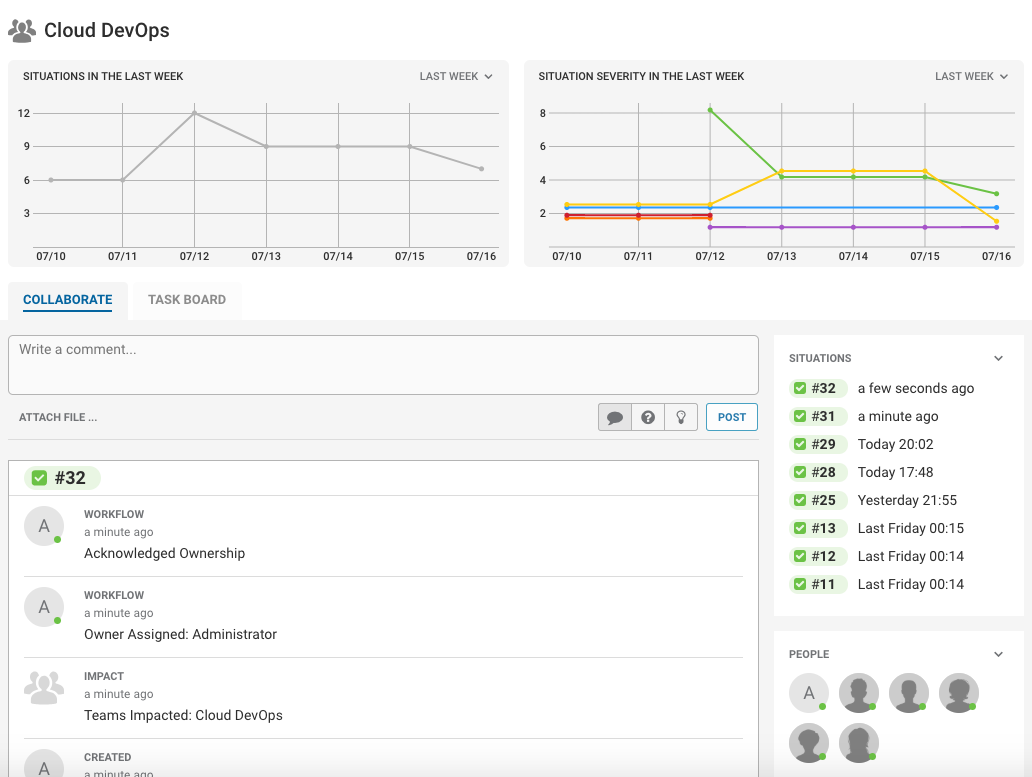Click the green check beside situation #29
Viewport: 1032px width, 777px height.
[800, 444]
